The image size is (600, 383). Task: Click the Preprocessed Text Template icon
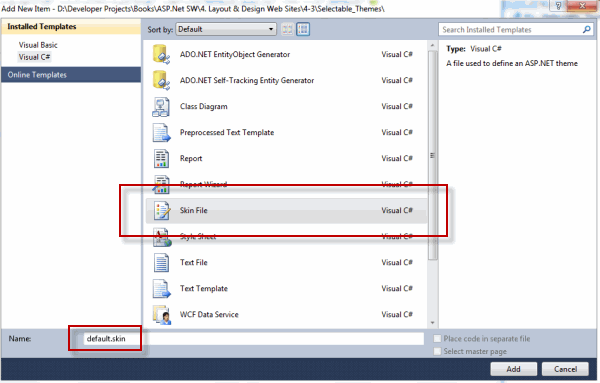click(x=161, y=132)
